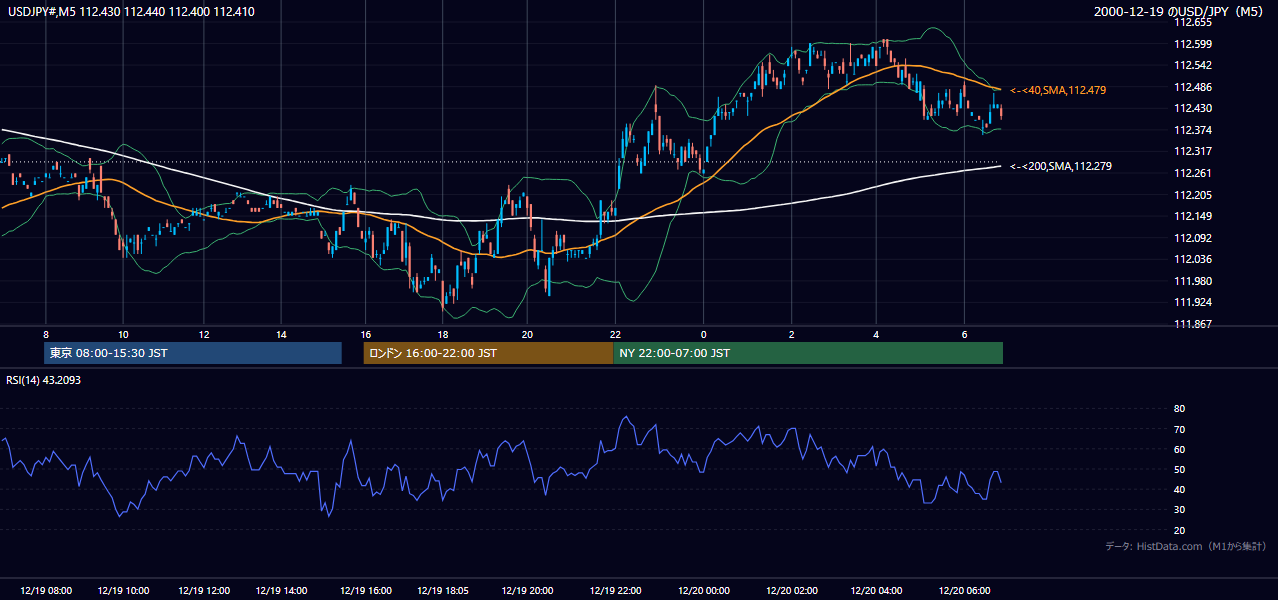Click the RSI 30 level label
This screenshot has width=1278, height=600.
1179,510
